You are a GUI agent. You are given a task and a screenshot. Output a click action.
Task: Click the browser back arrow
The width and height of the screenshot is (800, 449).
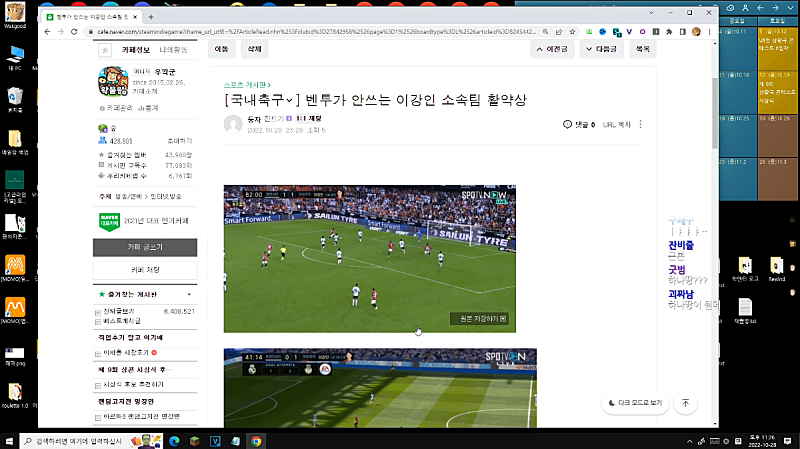pos(47,32)
